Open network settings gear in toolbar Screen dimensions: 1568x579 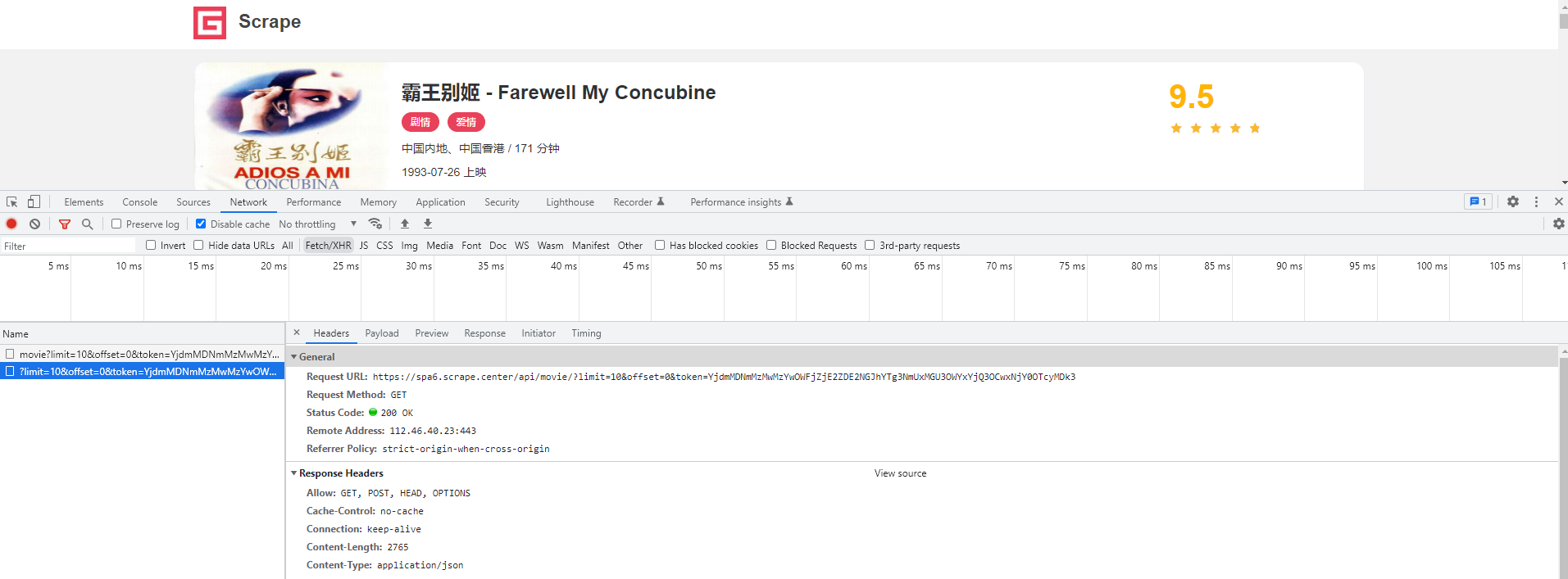[x=1558, y=224]
